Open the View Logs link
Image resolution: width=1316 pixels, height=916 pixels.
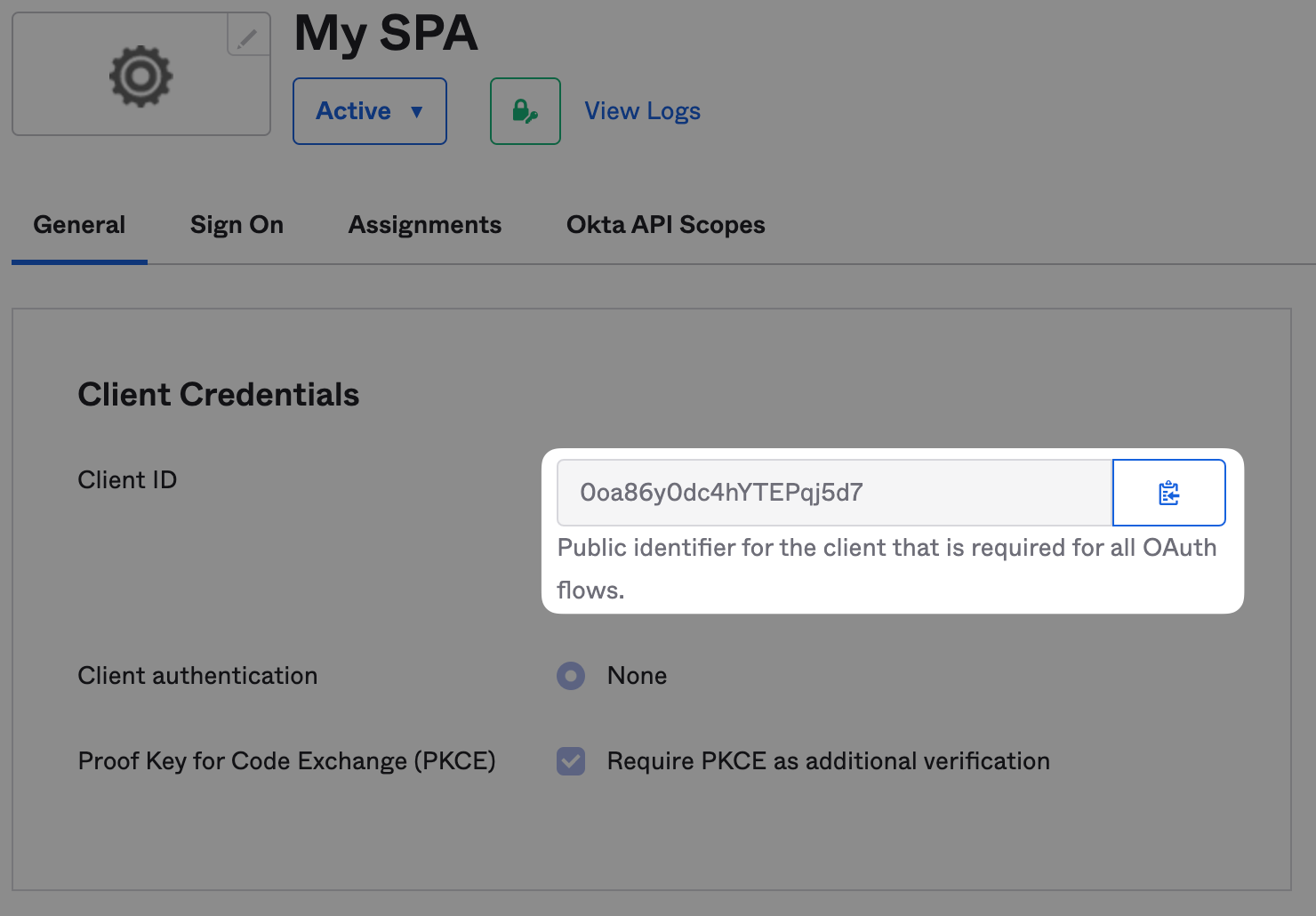pos(642,111)
